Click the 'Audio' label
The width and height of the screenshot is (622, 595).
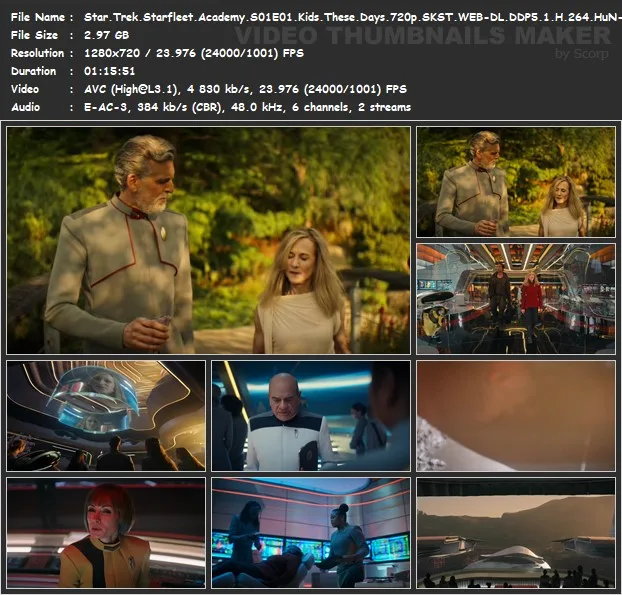(27, 107)
